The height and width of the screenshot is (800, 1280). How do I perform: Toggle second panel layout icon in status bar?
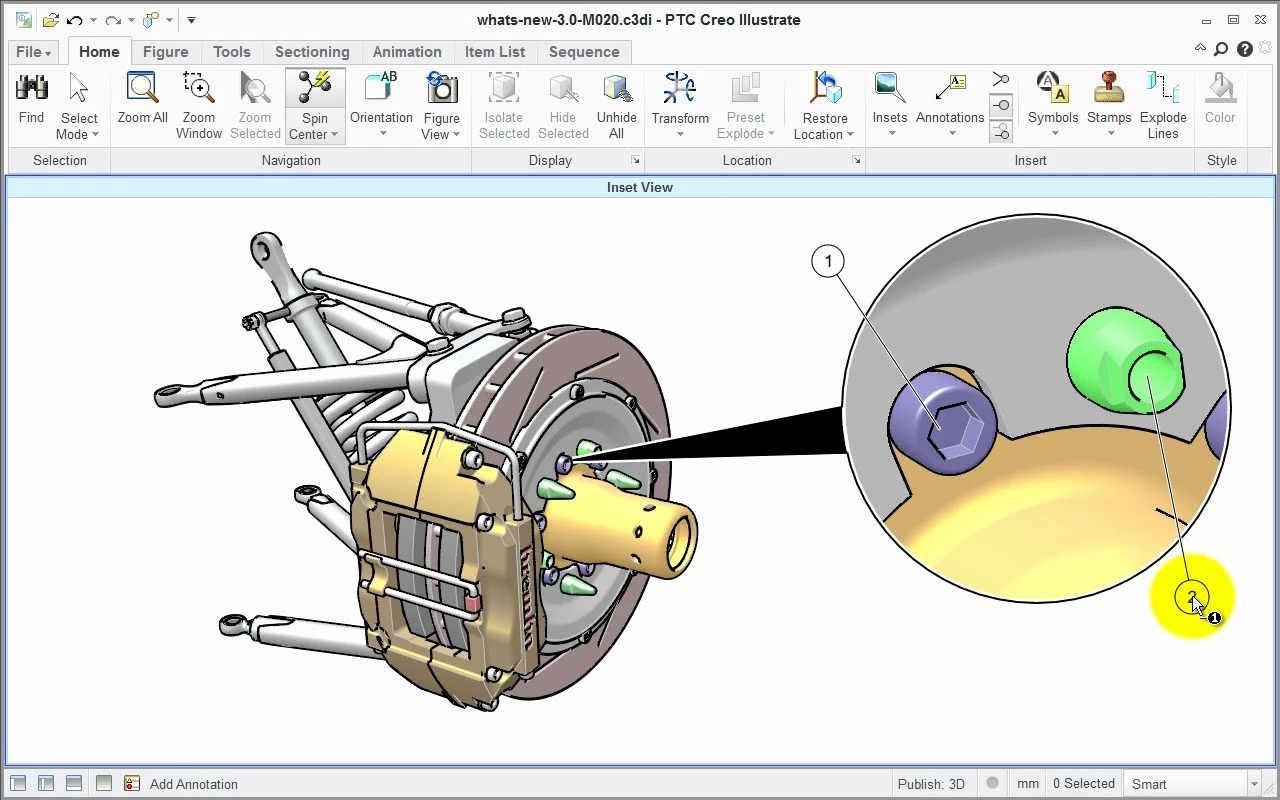point(46,783)
